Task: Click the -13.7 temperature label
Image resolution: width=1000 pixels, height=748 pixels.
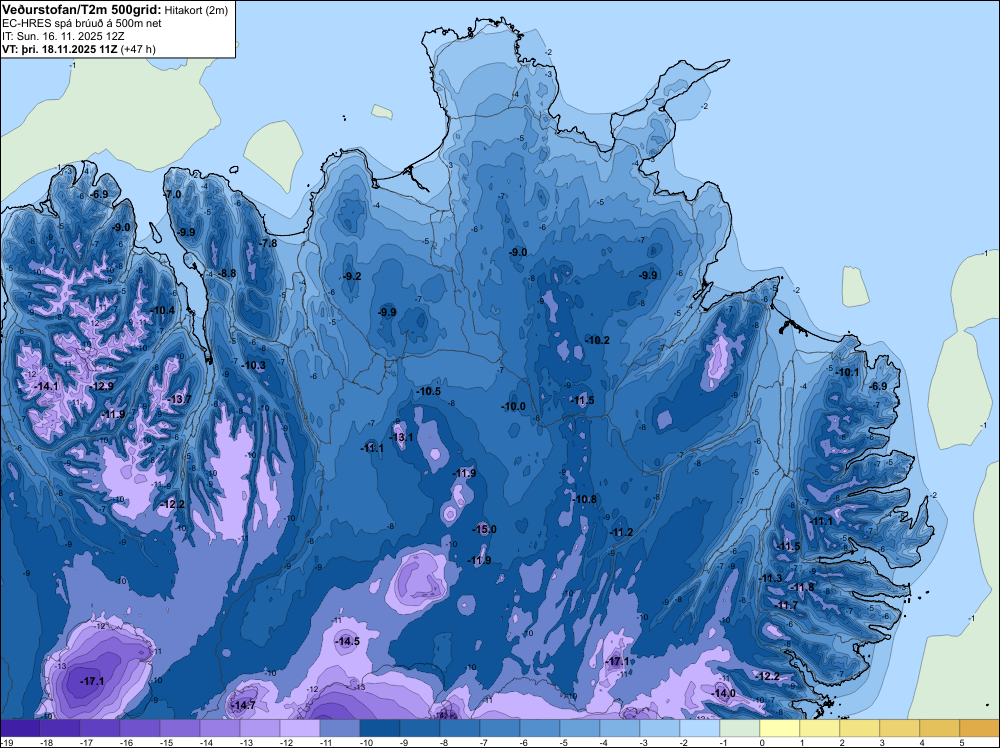Action: 179,399
